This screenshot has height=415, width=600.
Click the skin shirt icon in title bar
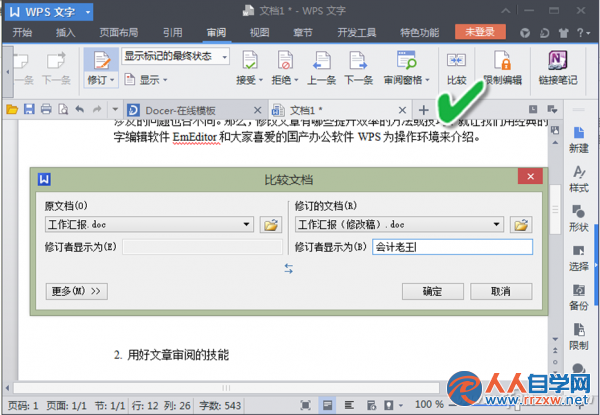click(x=563, y=33)
